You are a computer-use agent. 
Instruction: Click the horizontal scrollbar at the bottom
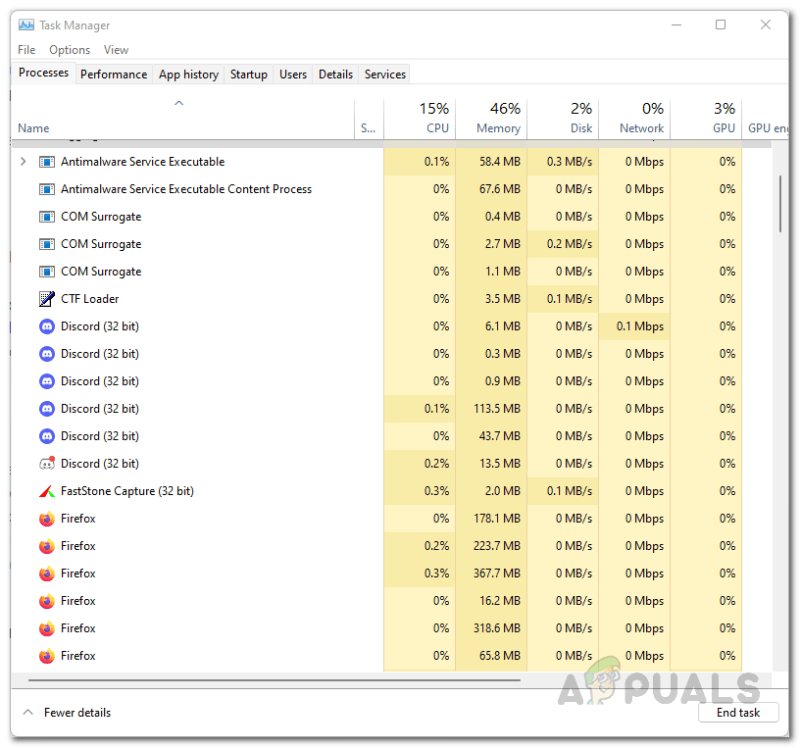(274, 680)
